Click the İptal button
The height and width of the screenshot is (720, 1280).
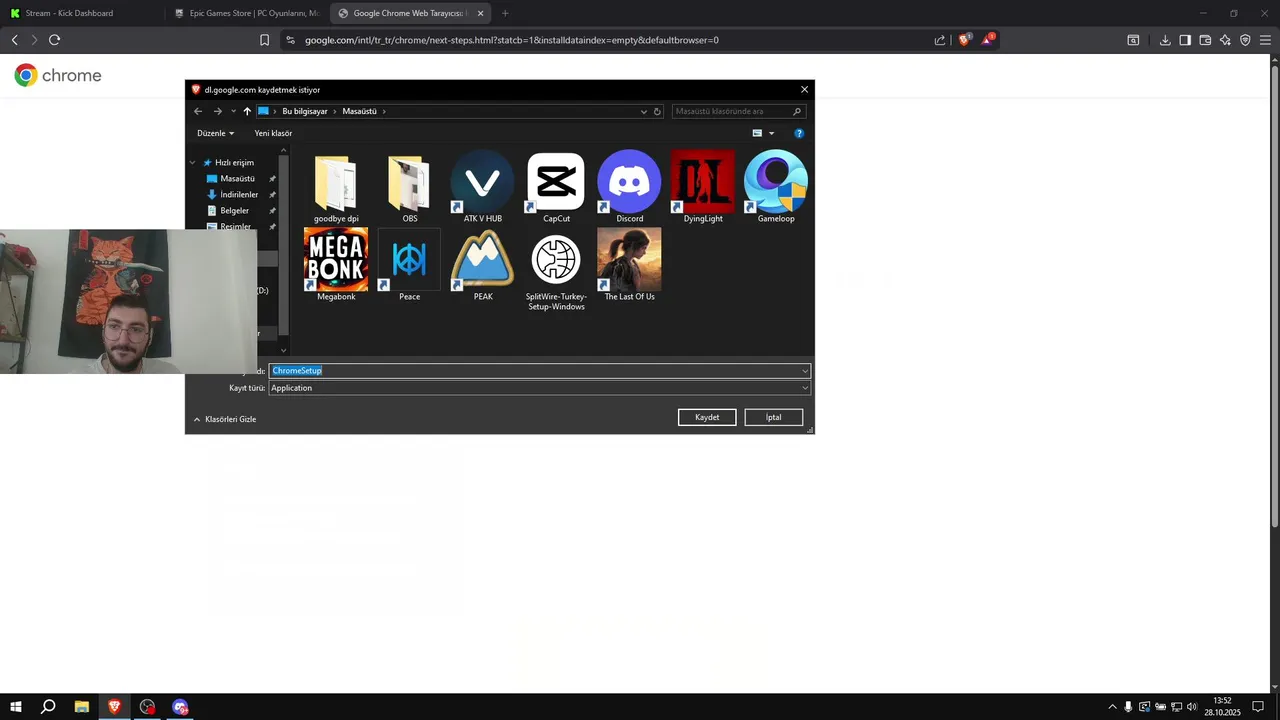pos(773,417)
